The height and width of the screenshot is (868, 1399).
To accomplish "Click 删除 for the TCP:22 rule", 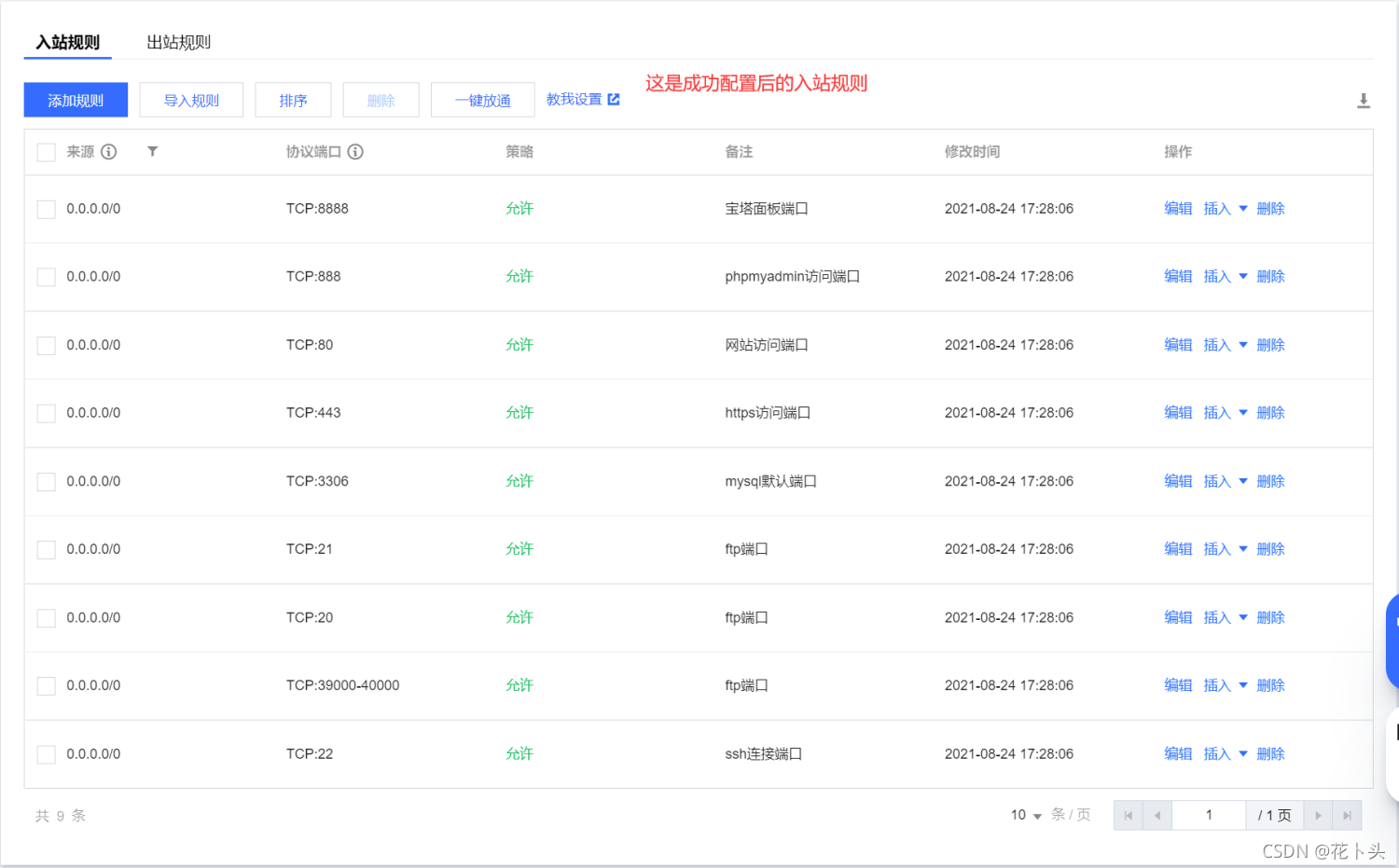I will pos(1270,753).
